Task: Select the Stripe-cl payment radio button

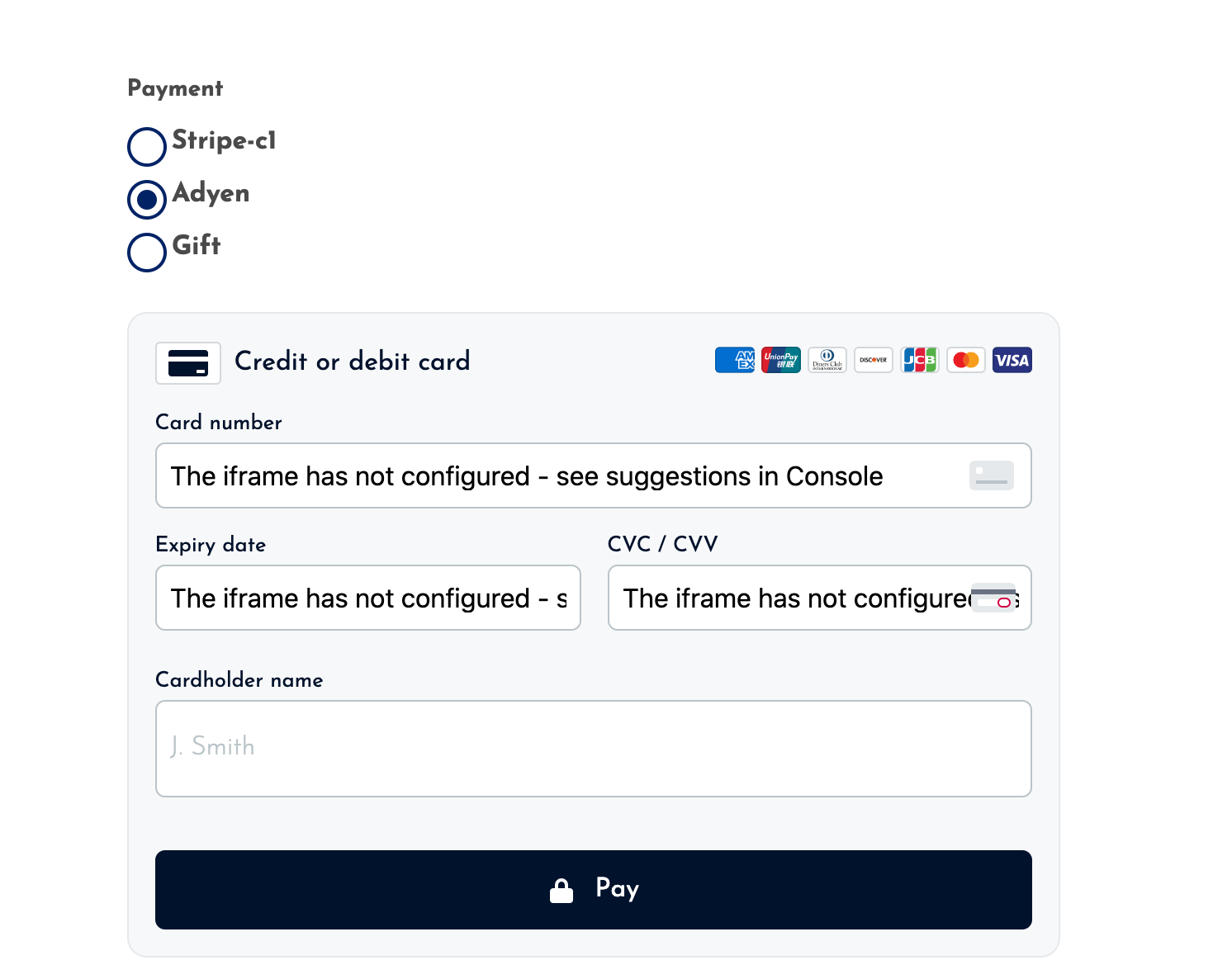Action: (x=147, y=147)
